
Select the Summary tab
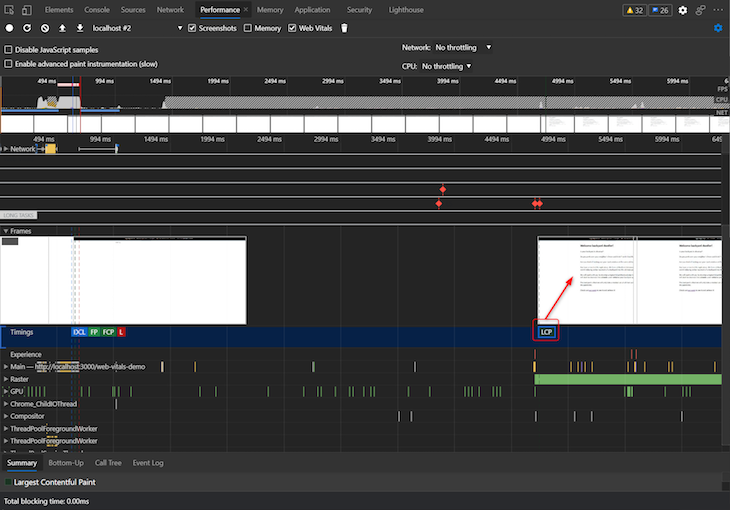[22, 463]
